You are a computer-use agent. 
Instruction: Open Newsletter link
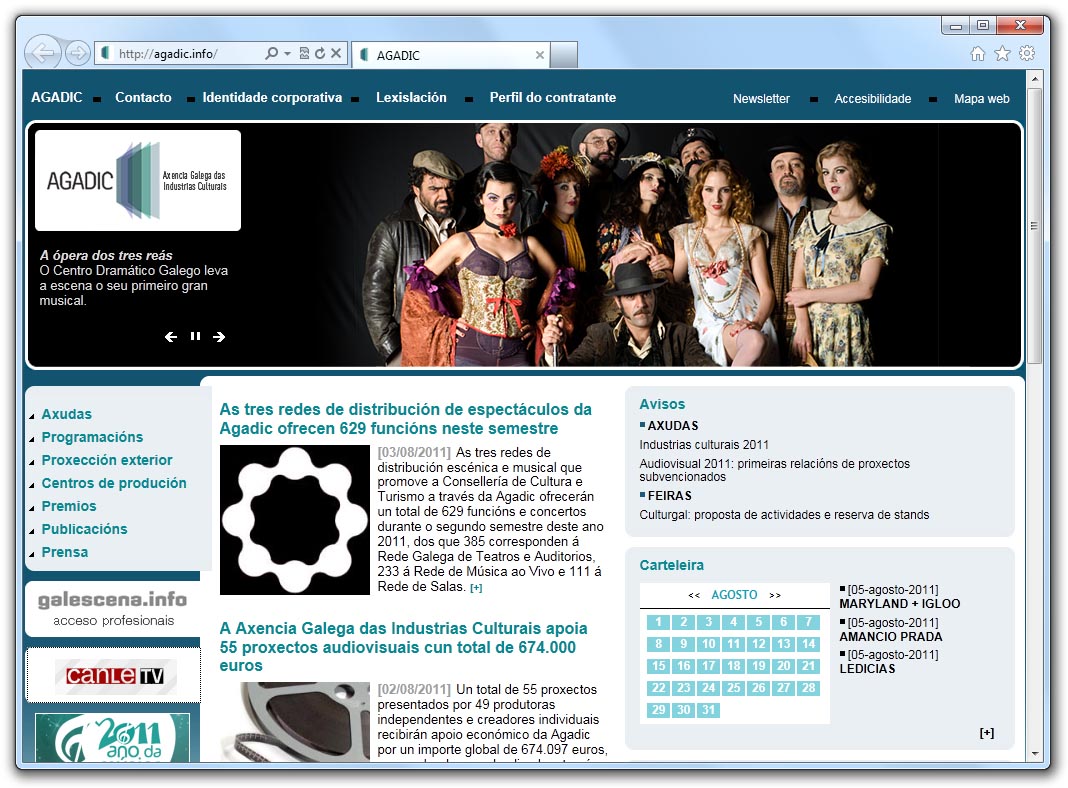point(761,99)
